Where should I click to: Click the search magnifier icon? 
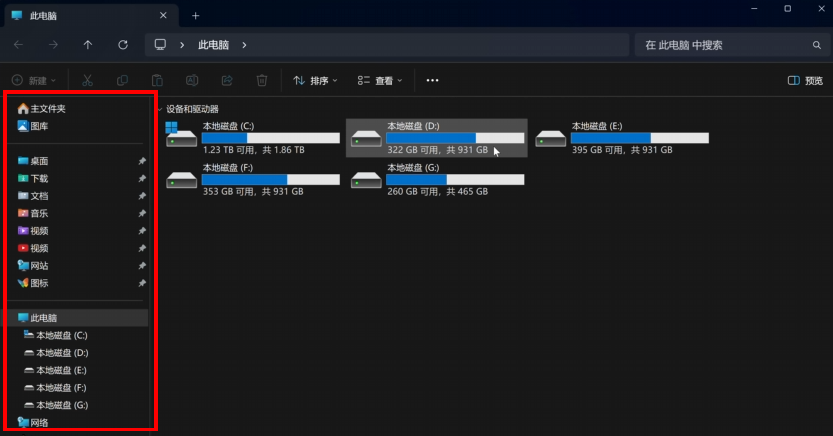pyautogui.click(x=817, y=45)
